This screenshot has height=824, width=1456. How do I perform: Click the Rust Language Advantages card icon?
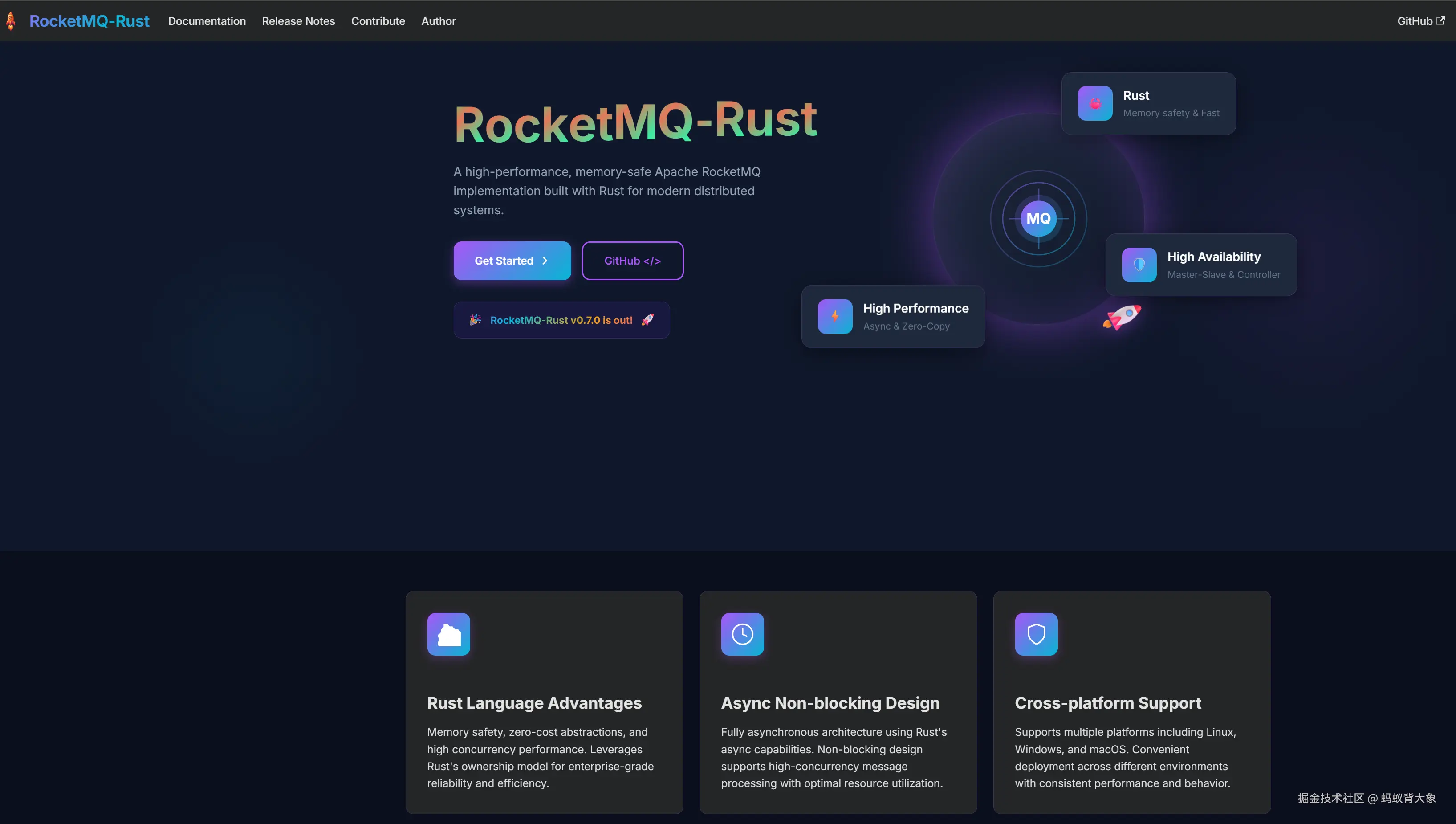[448, 634]
